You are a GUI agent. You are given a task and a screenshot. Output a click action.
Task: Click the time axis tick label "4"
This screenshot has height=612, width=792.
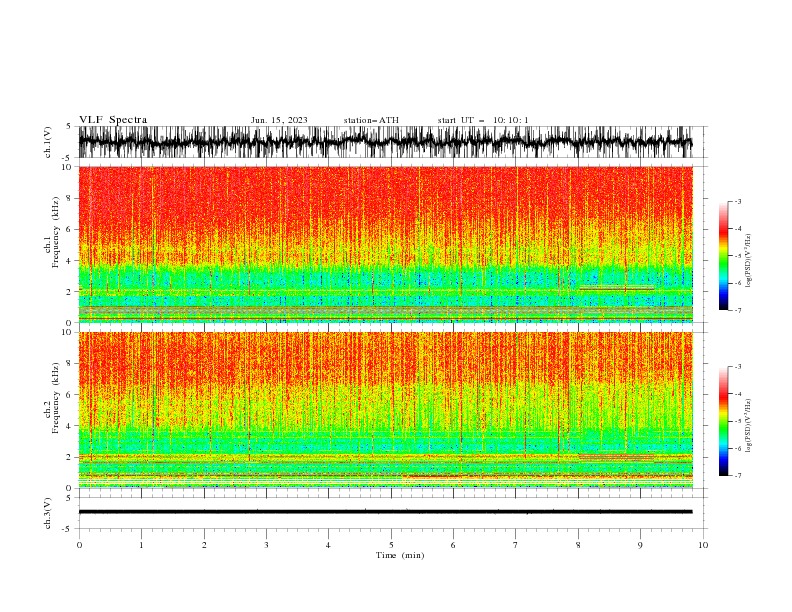328,545
